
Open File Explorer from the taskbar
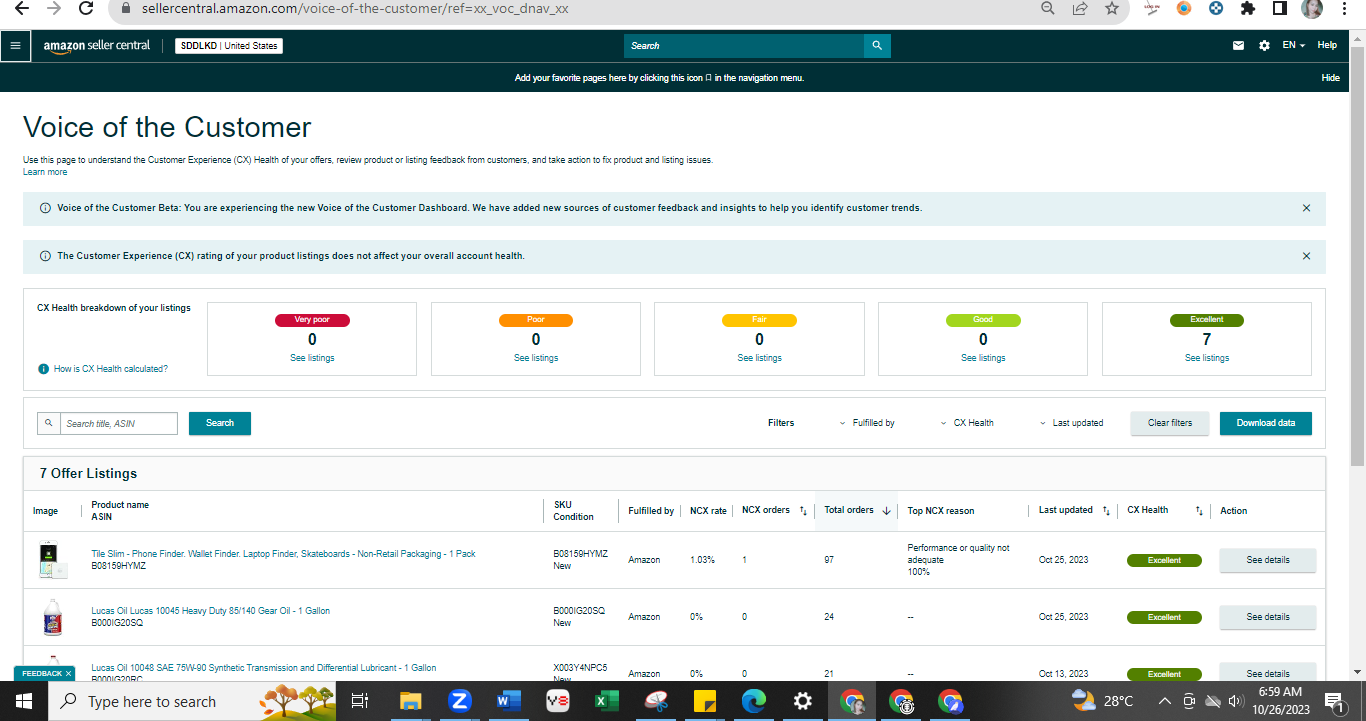click(x=411, y=701)
